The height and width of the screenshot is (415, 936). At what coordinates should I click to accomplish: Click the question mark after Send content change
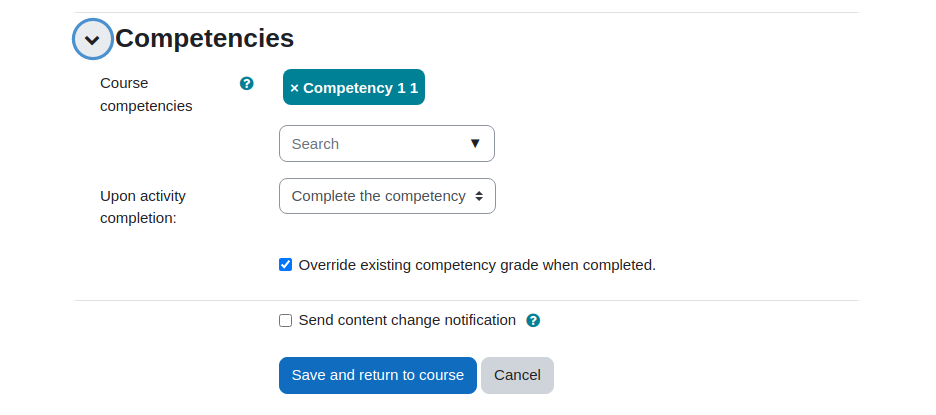[533, 321]
